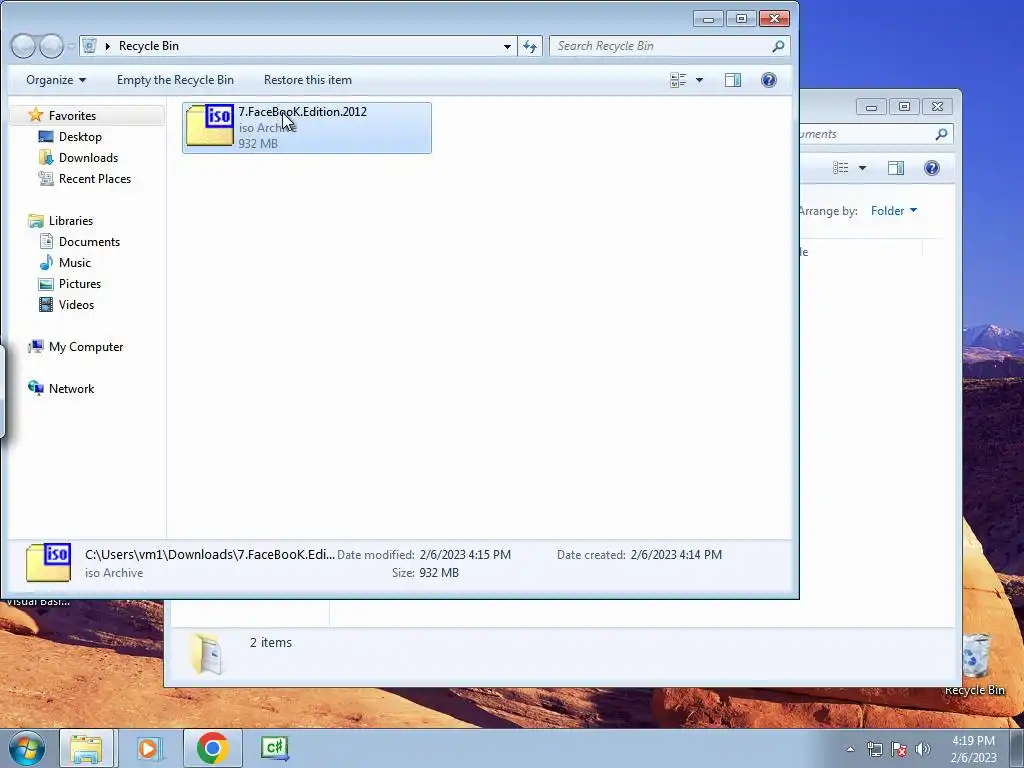This screenshot has height=768, width=1024.
Task: Click the volume speaker icon in tray
Action: click(923, 749)
